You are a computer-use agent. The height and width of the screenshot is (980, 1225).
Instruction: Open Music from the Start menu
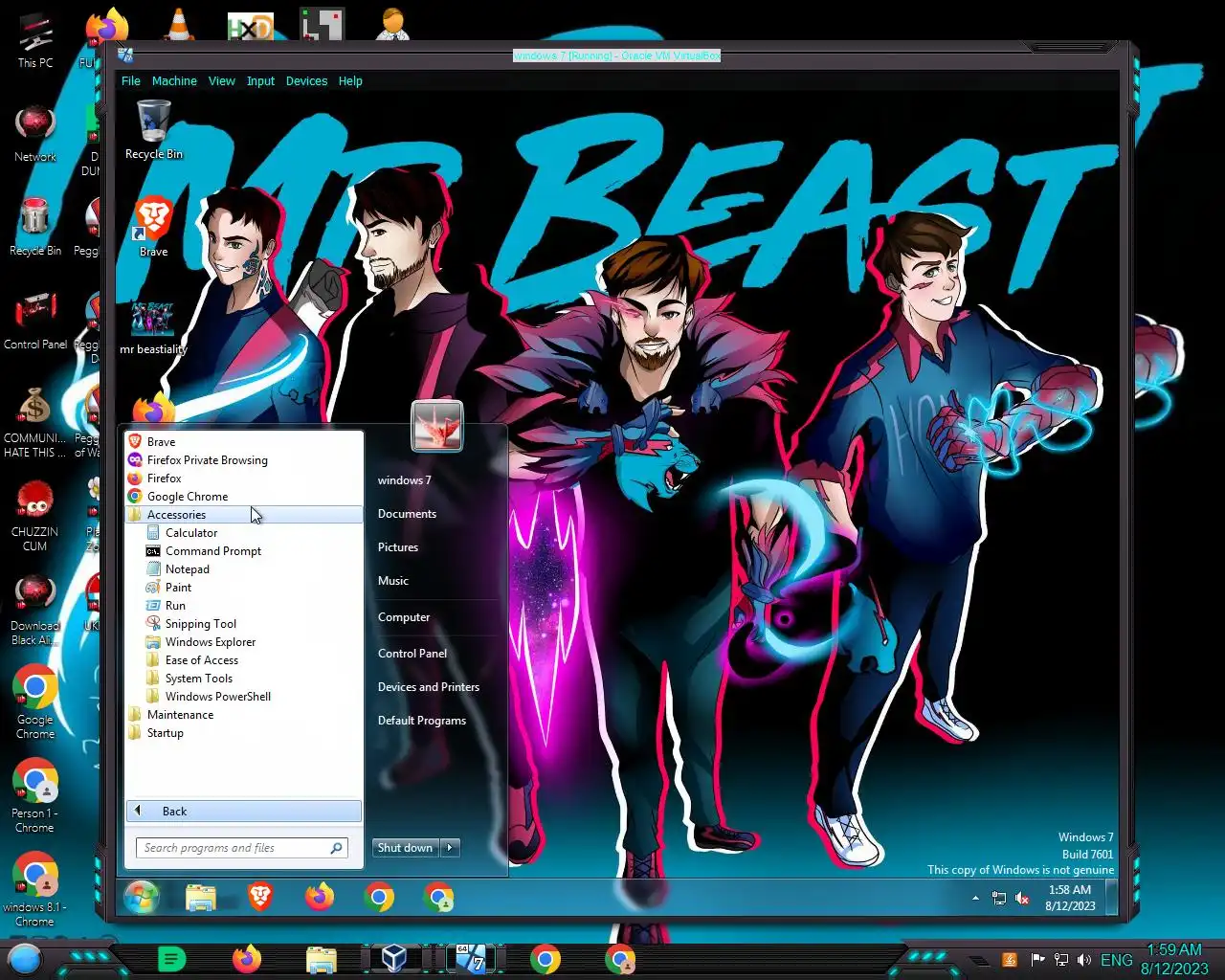coord(393,581)
